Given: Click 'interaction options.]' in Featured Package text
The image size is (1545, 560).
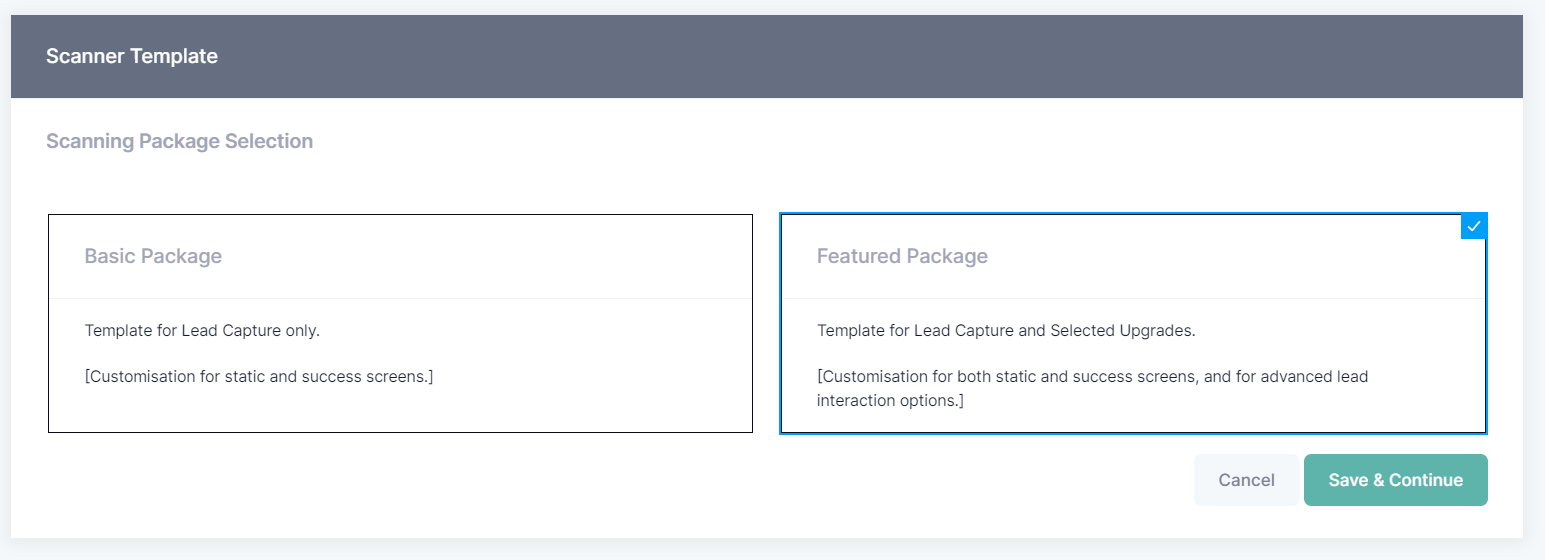Looking at the screenshot, I should pos(890,401).
